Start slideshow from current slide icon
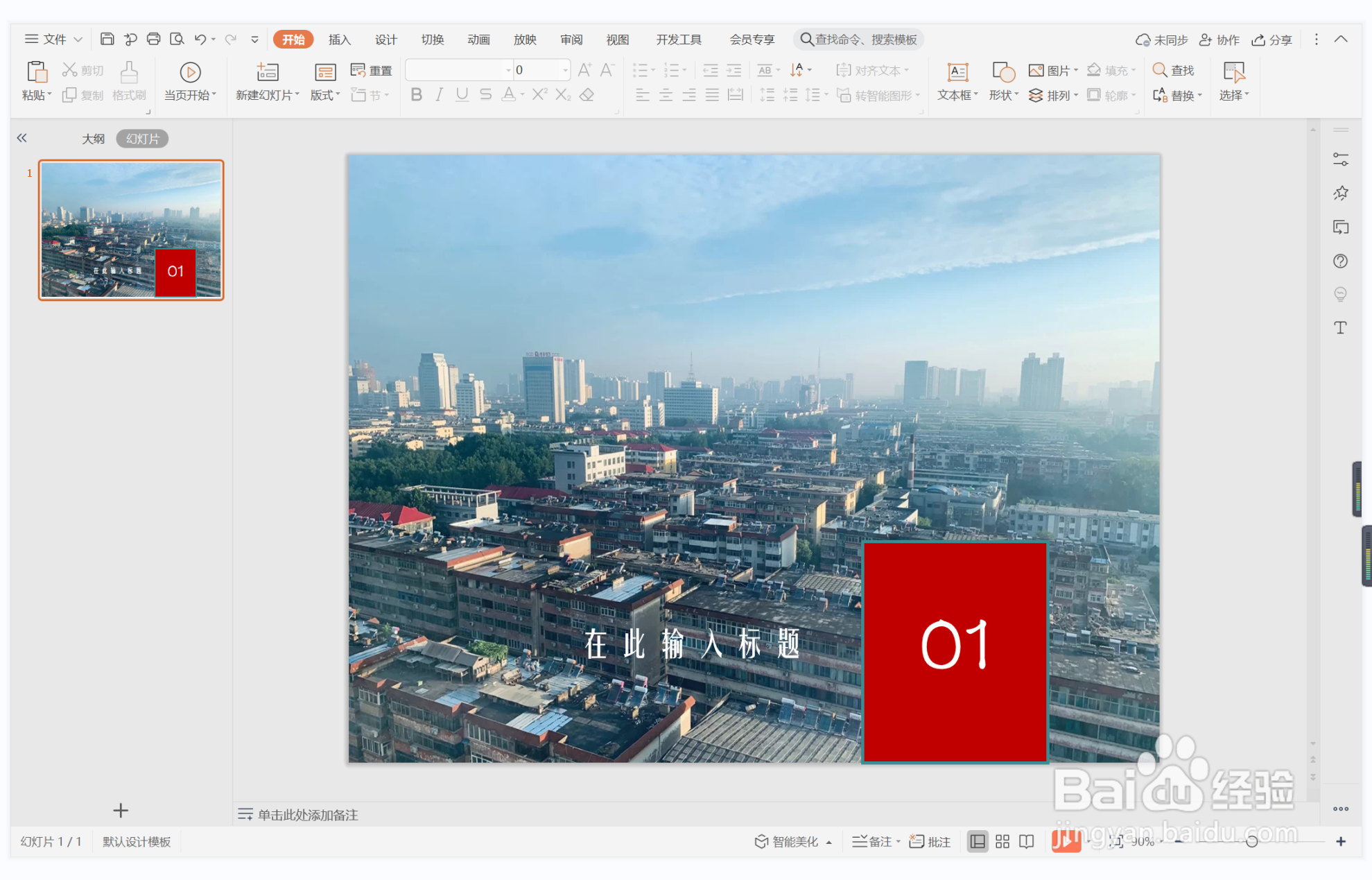 190,72
